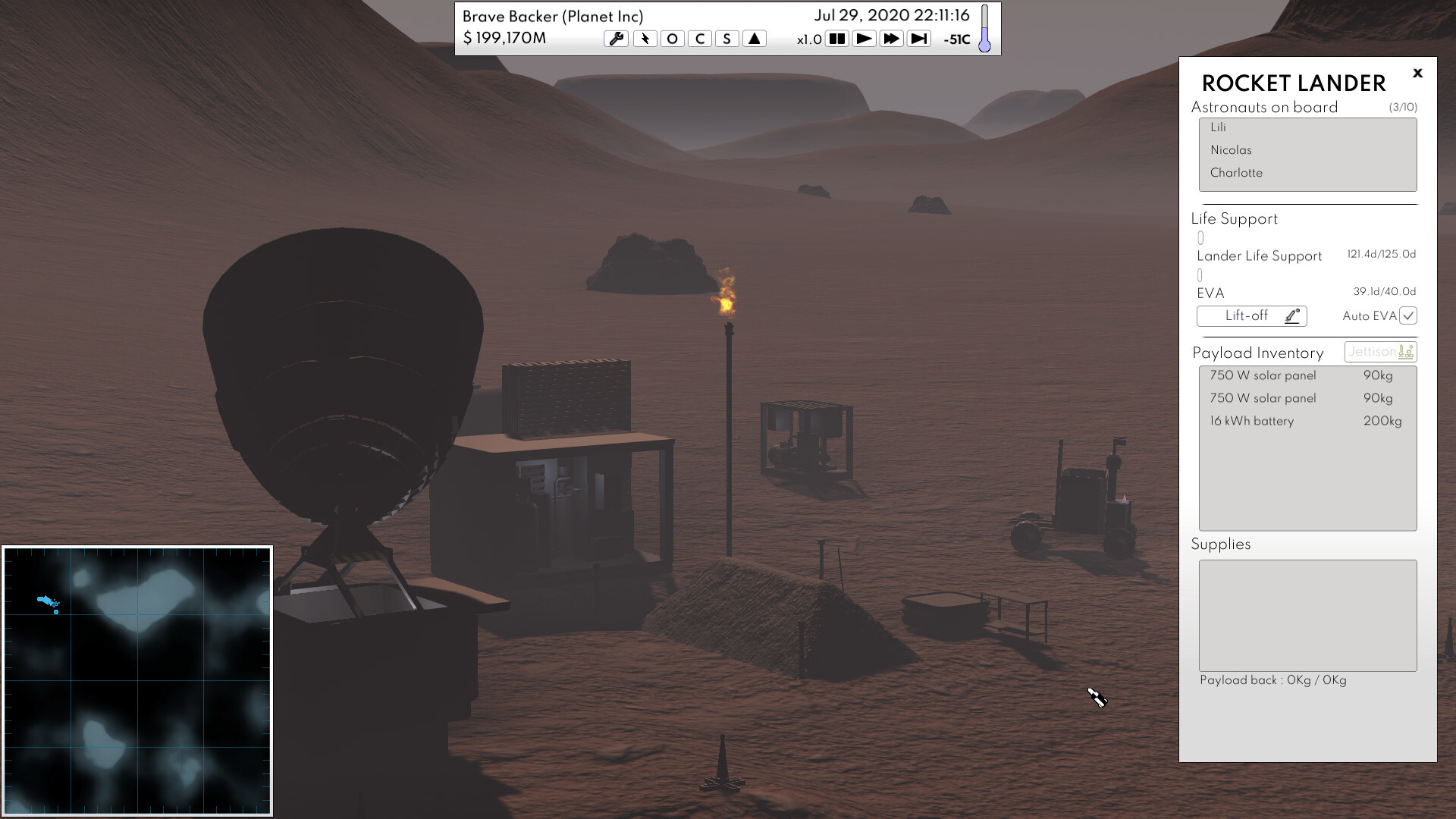Select astronaut Charlotte in the list

point(1236,173)
